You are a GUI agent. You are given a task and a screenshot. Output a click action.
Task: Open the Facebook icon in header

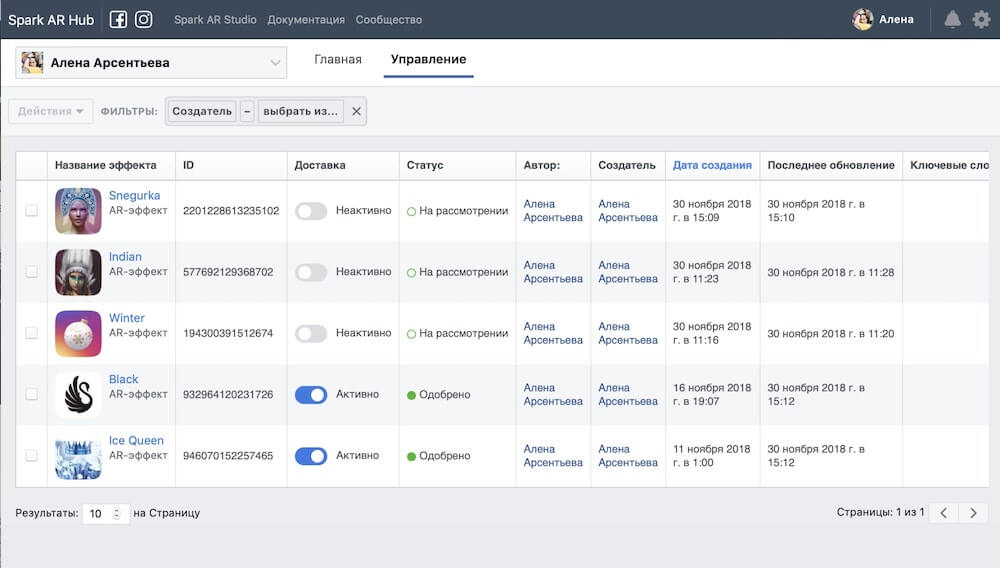point(118,19)
